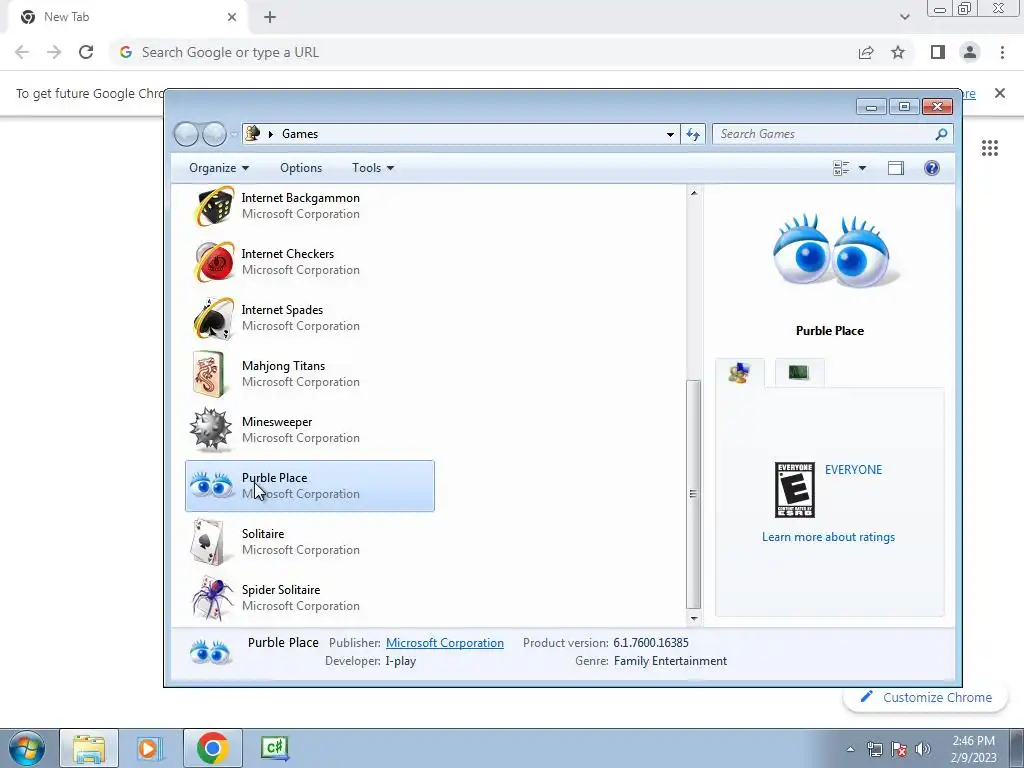The image size is (1024, 768).
Task: Select the Mahjong Titans tile icon
Action: (x=209, y=374)
